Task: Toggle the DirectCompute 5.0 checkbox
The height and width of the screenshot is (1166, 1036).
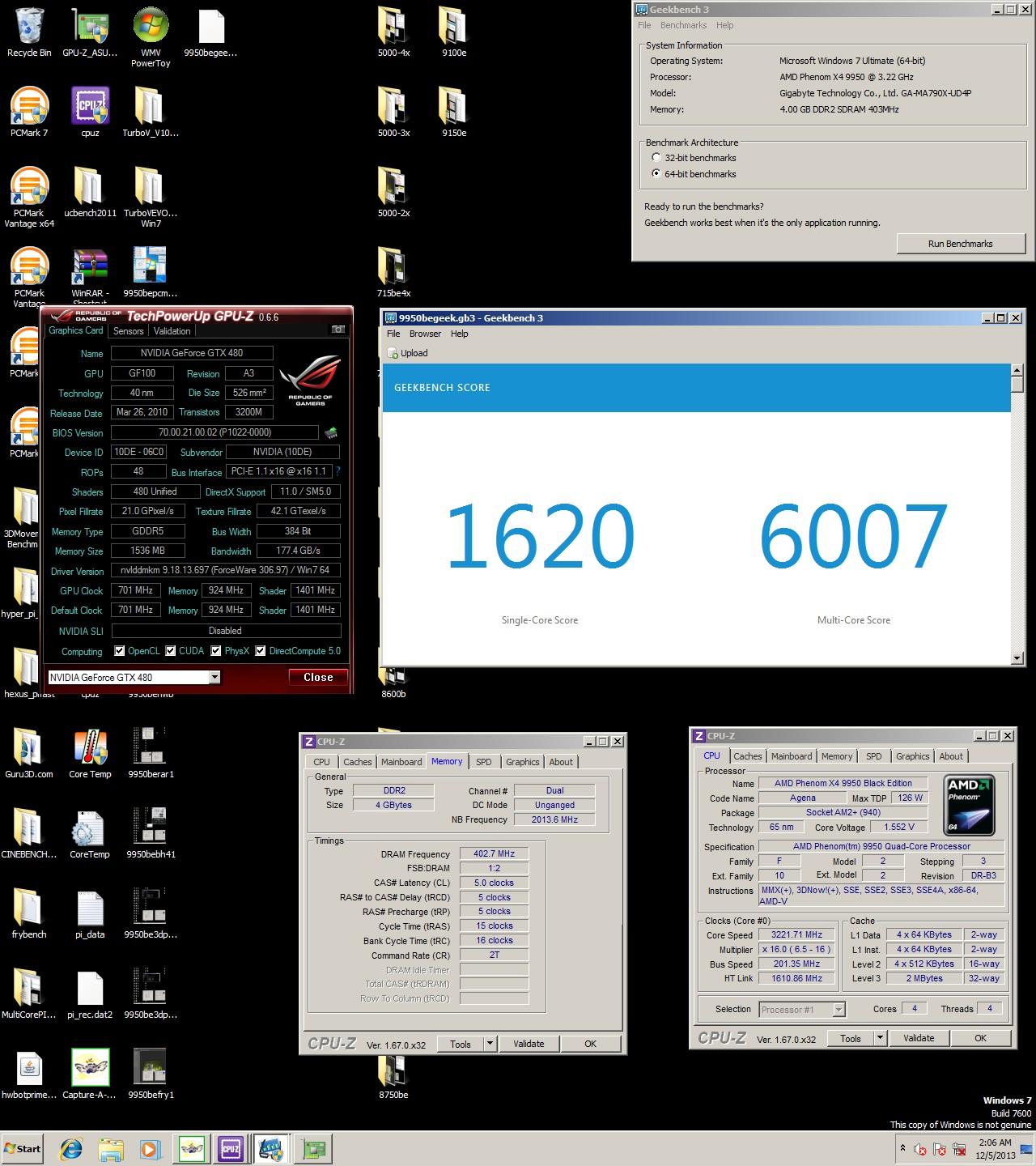Action: [261, 651]
